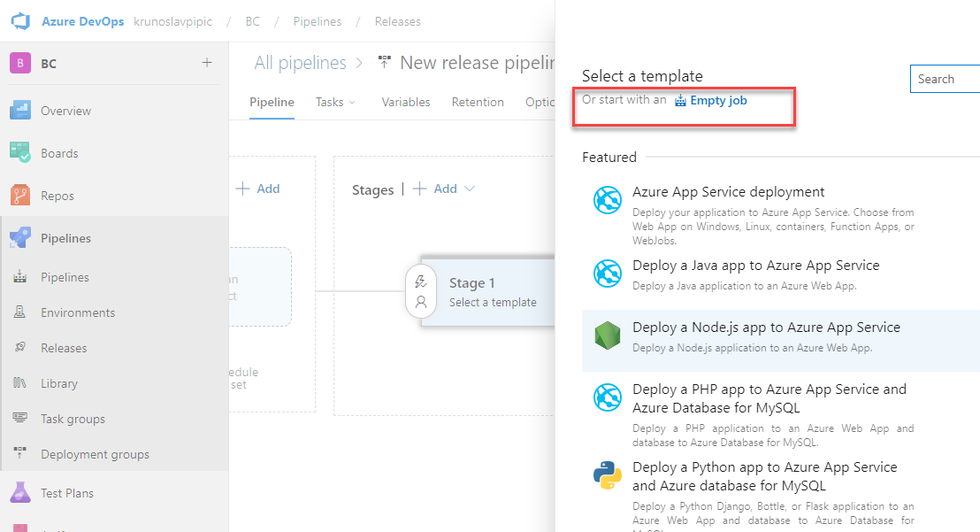The height and width of the screenshot is (532, 980).
Task: Open Boards icon in sidebar
Action: click(20, 153)
